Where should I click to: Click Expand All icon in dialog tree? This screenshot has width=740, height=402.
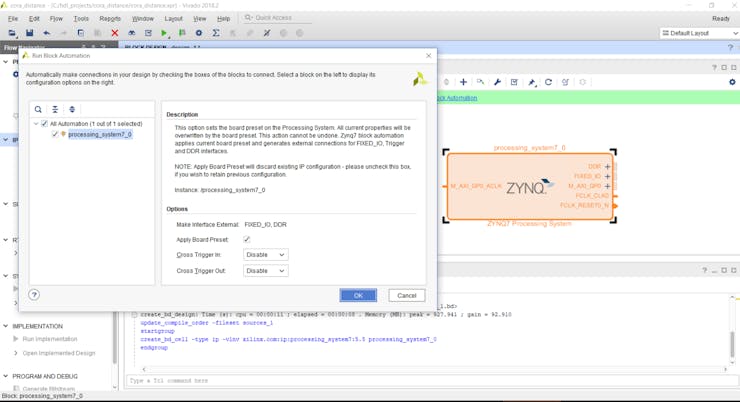click(72, 109)
